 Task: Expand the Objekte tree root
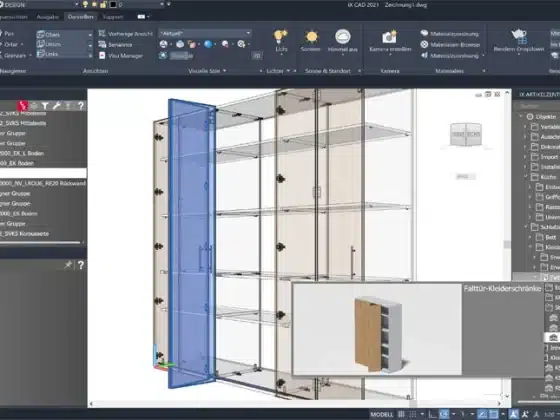coord(521,116)
